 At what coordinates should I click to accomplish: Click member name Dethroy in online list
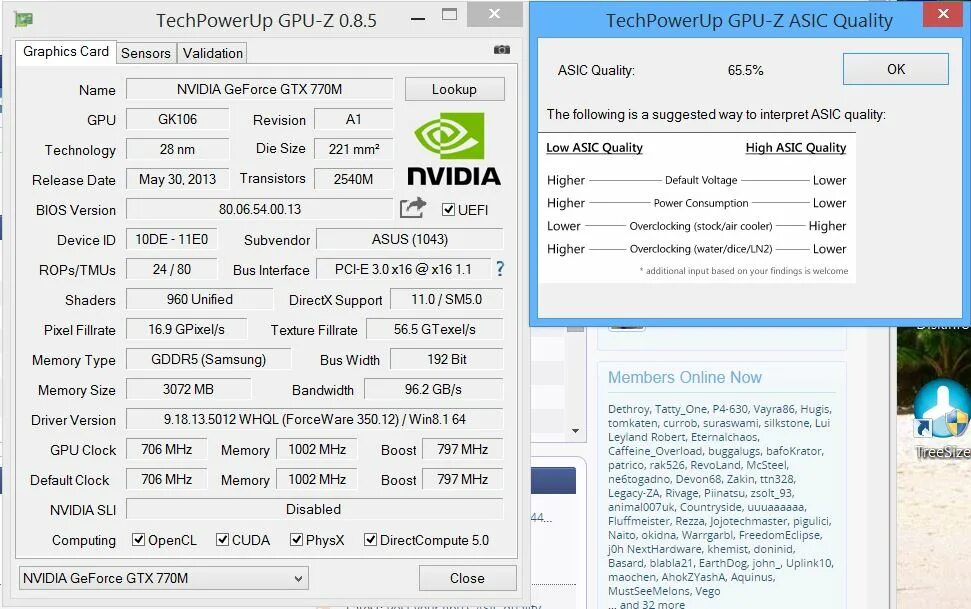[629, 409]
